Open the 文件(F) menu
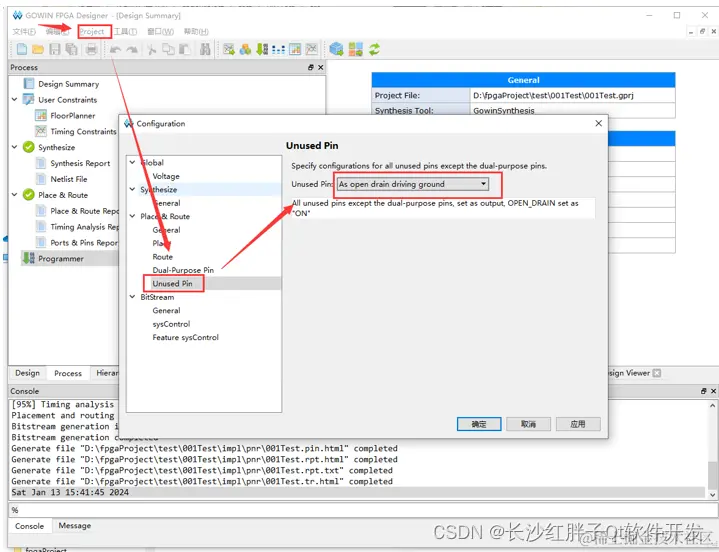 tap(24, 32)
